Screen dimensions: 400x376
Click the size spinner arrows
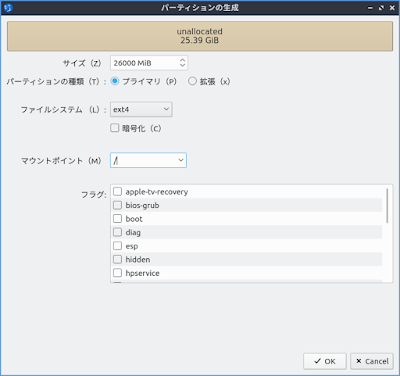pyautogui.click(x=182, y=63)
